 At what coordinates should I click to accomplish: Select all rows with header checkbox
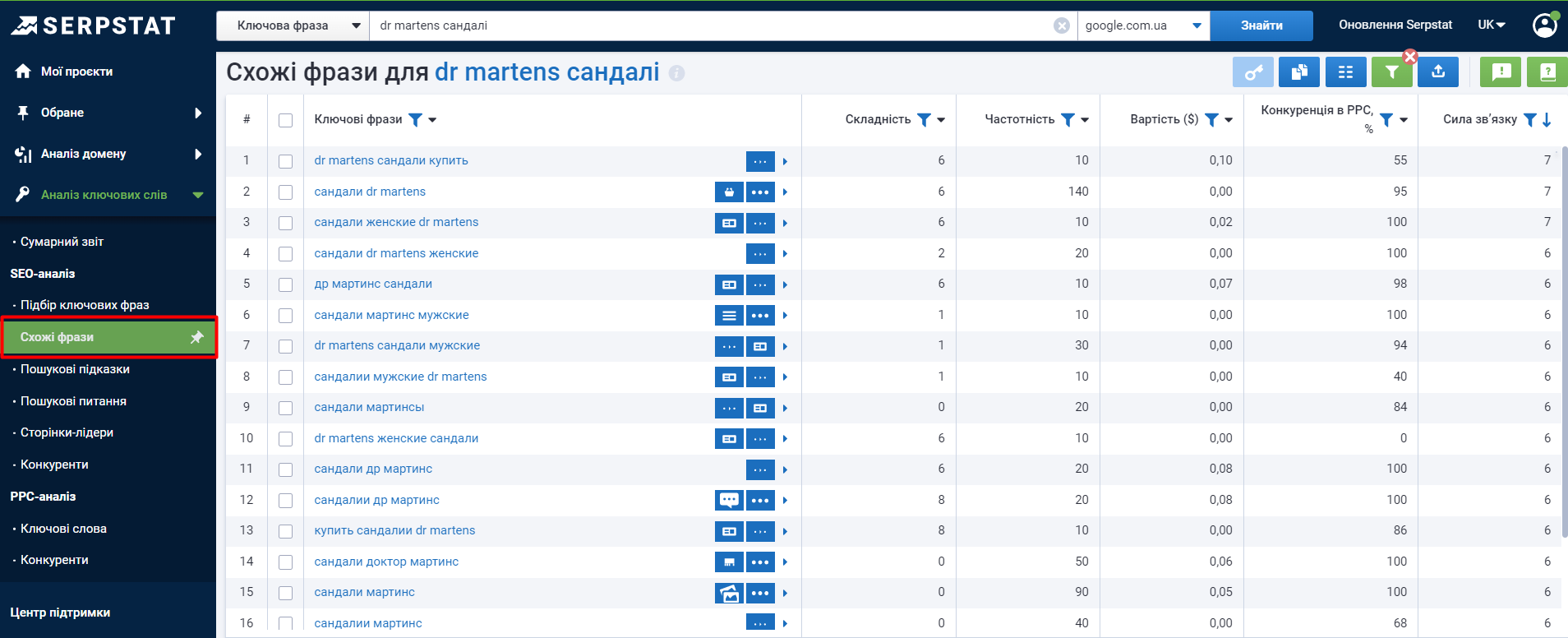[285, 120]
